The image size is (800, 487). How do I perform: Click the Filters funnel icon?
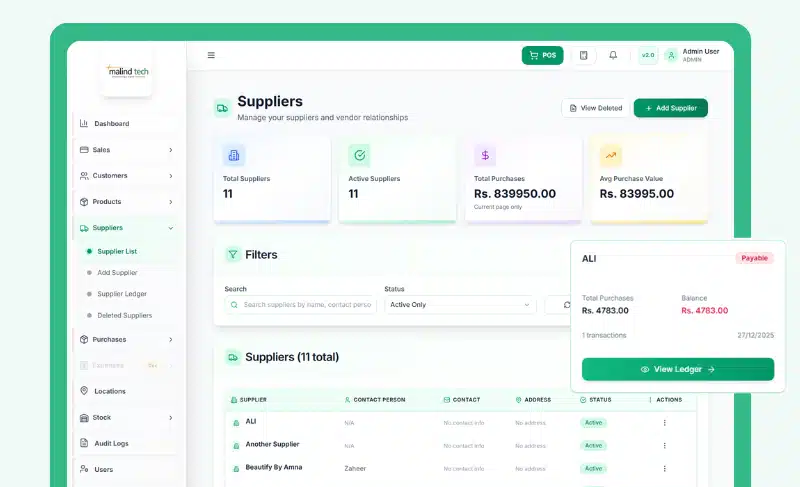233,254
